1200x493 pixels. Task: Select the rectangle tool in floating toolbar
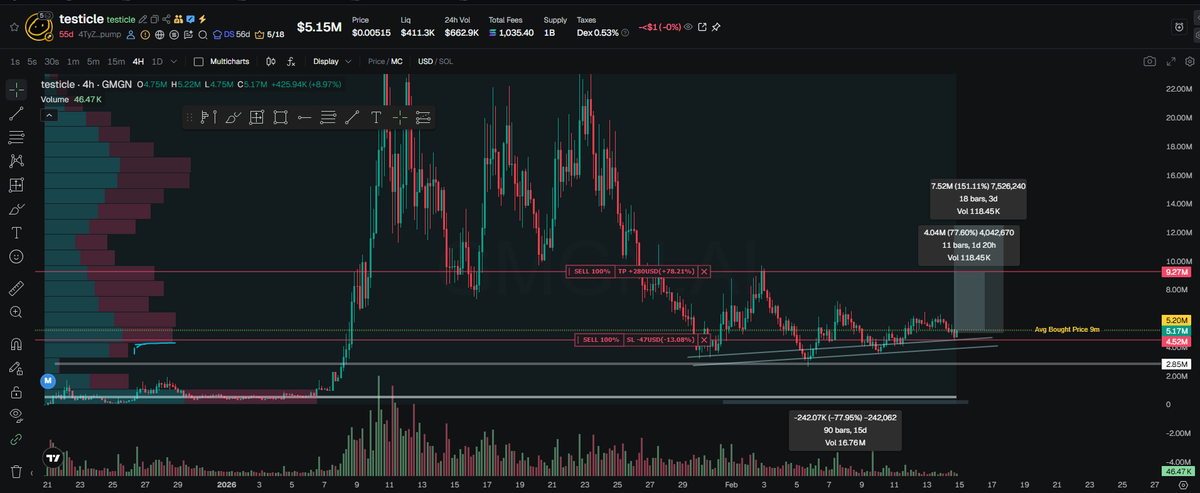click(x=280, y=118)
